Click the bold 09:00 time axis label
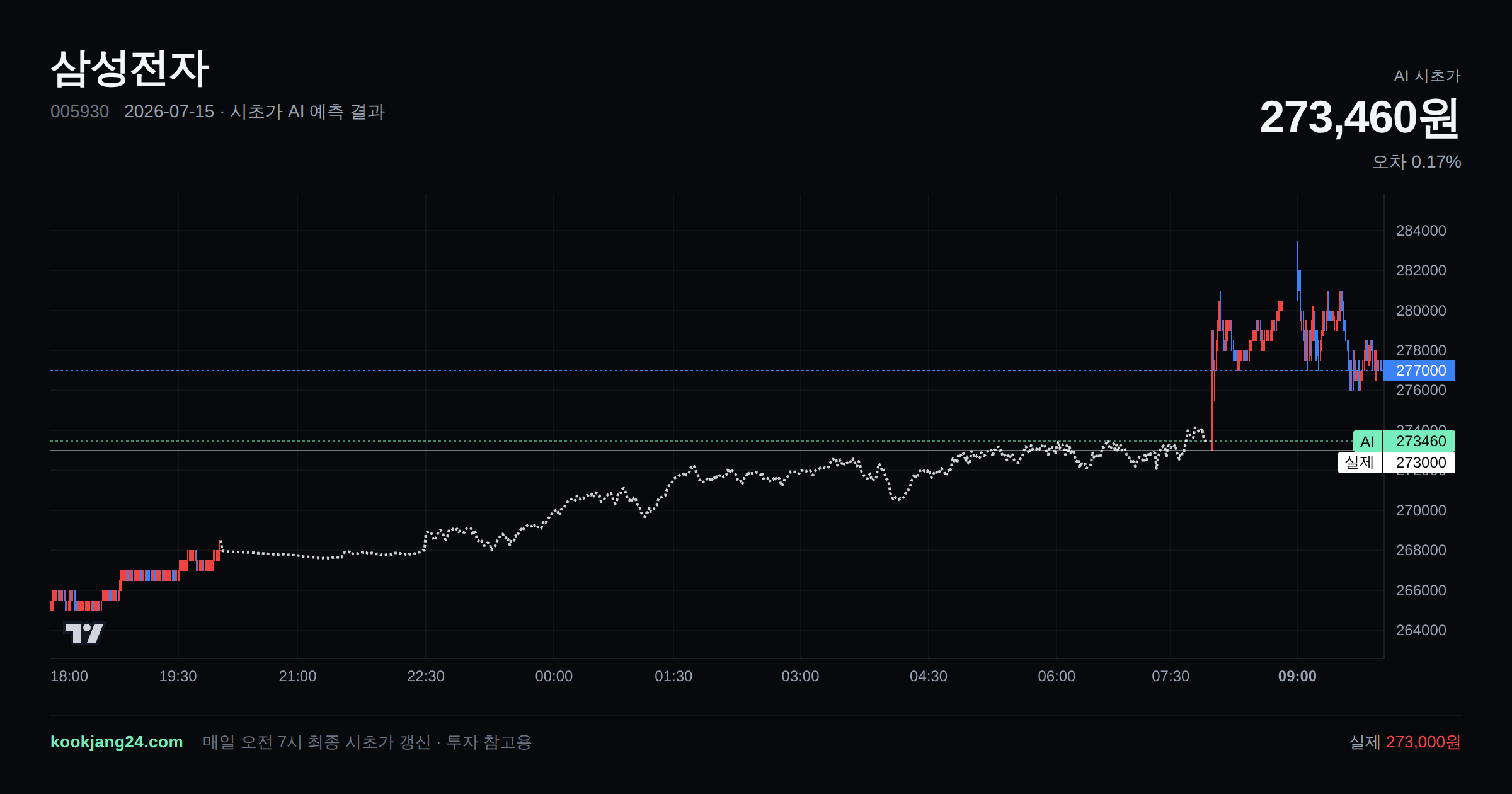Screen dimensions: 1512x794 click(1297, 676)
